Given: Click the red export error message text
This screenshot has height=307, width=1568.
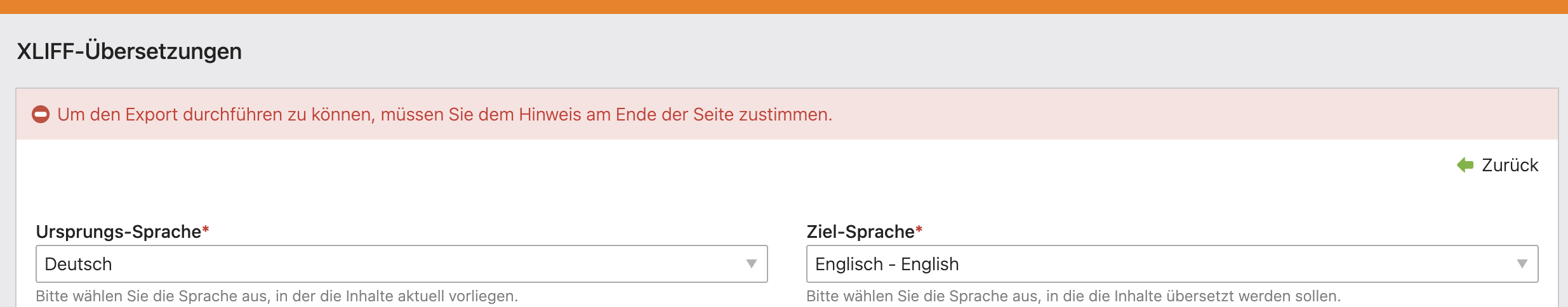Looking at the screenshot, I should tap(444, 115).
